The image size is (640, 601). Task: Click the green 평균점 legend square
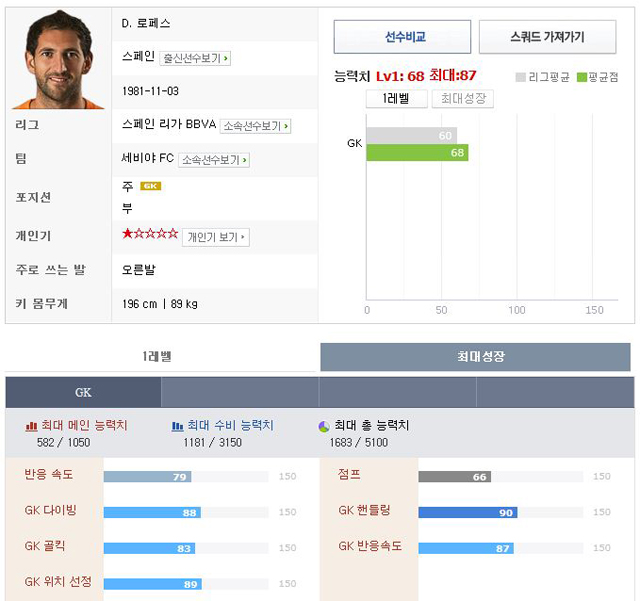point(582,77)
